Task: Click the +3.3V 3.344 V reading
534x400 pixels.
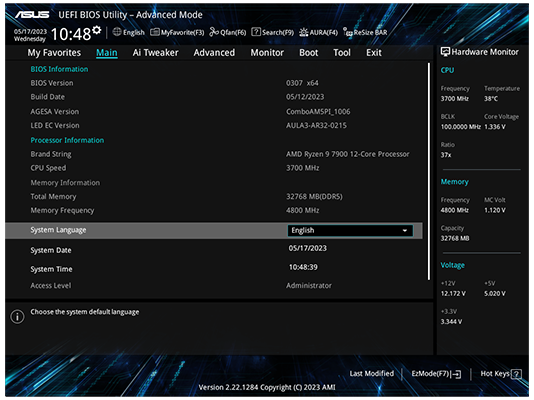Action: click(451, 322)
